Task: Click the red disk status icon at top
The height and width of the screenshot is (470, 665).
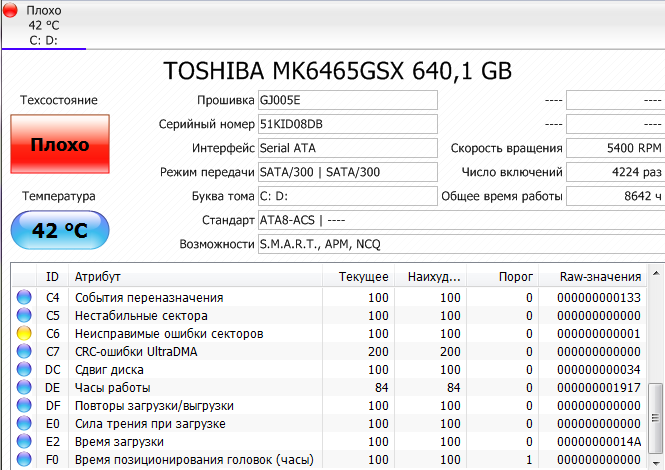Action: tap(10, 10)
